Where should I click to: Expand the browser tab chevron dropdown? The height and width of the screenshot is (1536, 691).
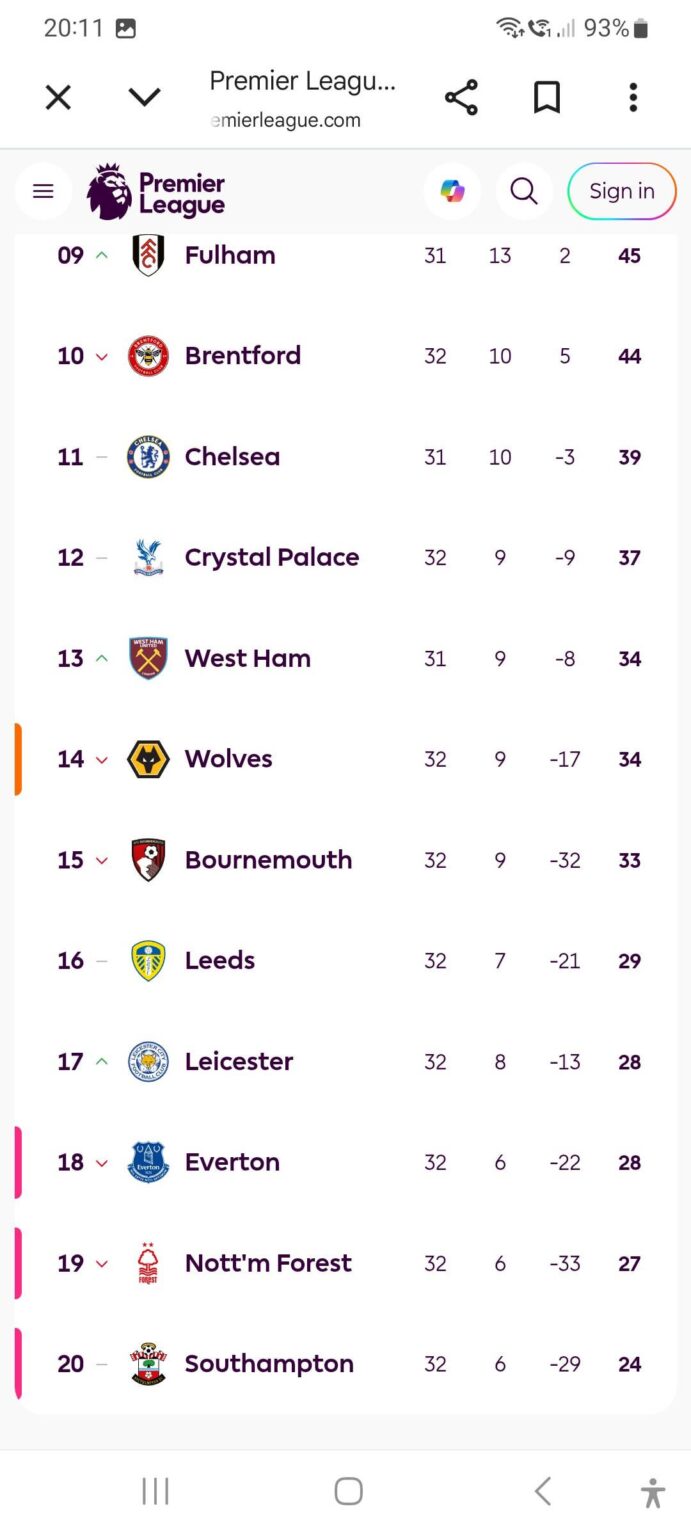pyautogui.click(x=145, y=98)
